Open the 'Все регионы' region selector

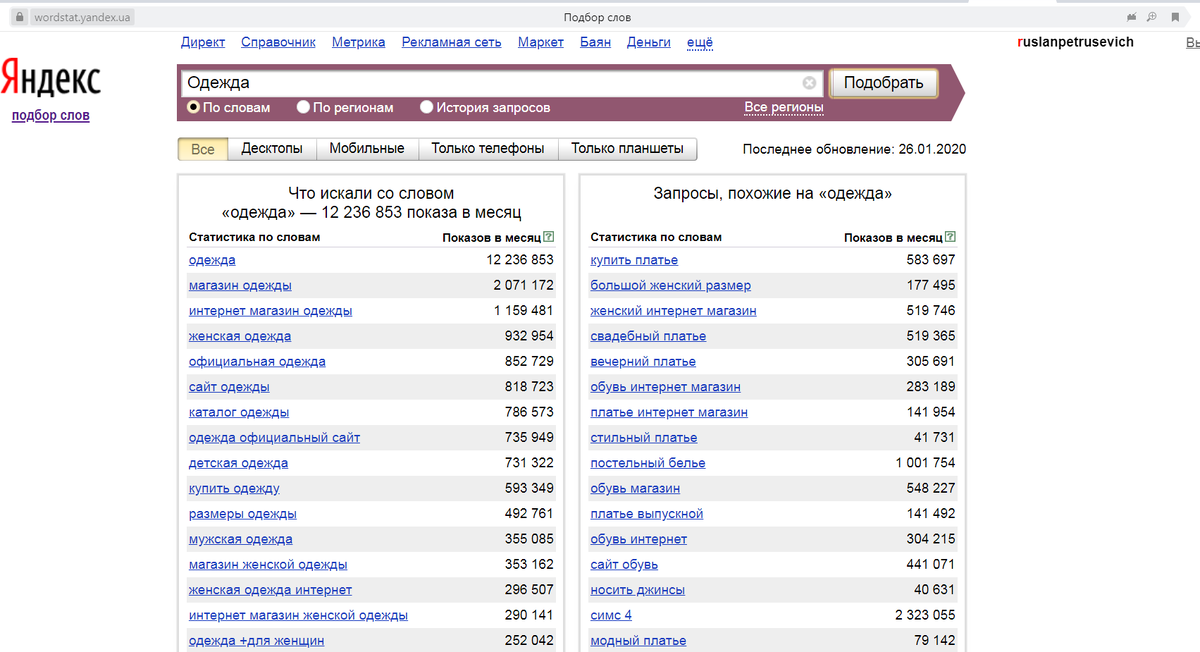784,107
